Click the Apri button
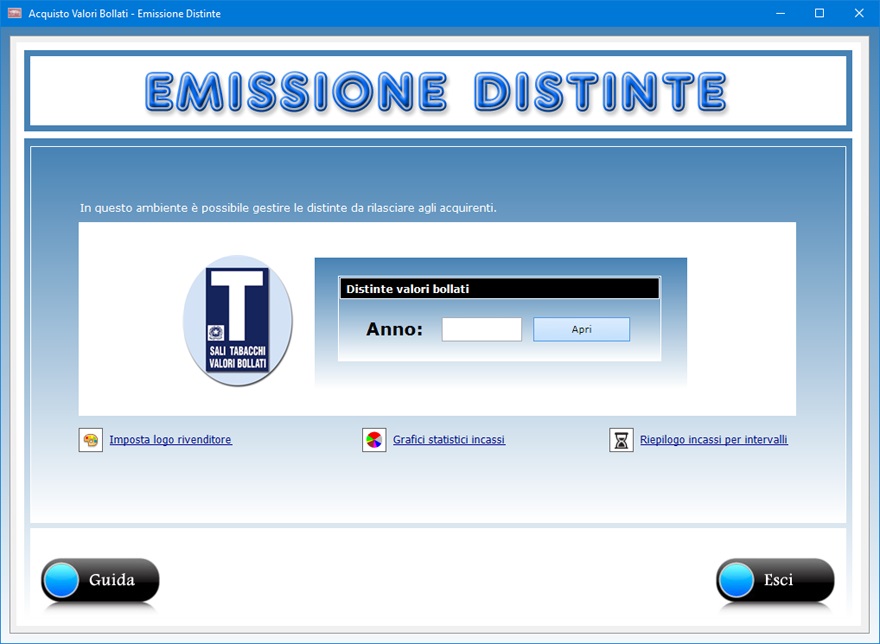Image resolution: width=880 pixels, height=644 pixels. [581, 330]
